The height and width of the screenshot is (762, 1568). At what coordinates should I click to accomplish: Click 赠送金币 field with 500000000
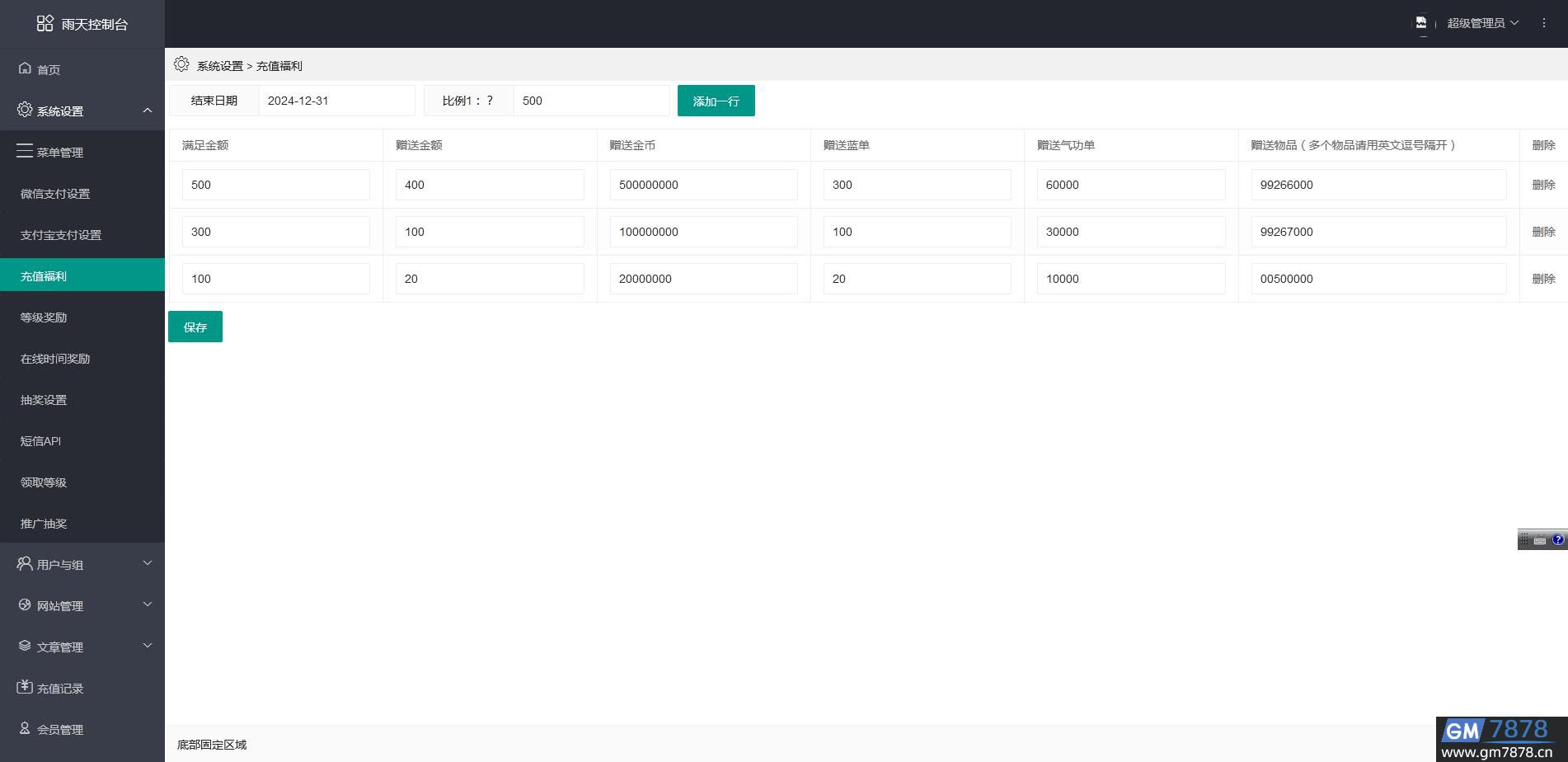(703, 185)
